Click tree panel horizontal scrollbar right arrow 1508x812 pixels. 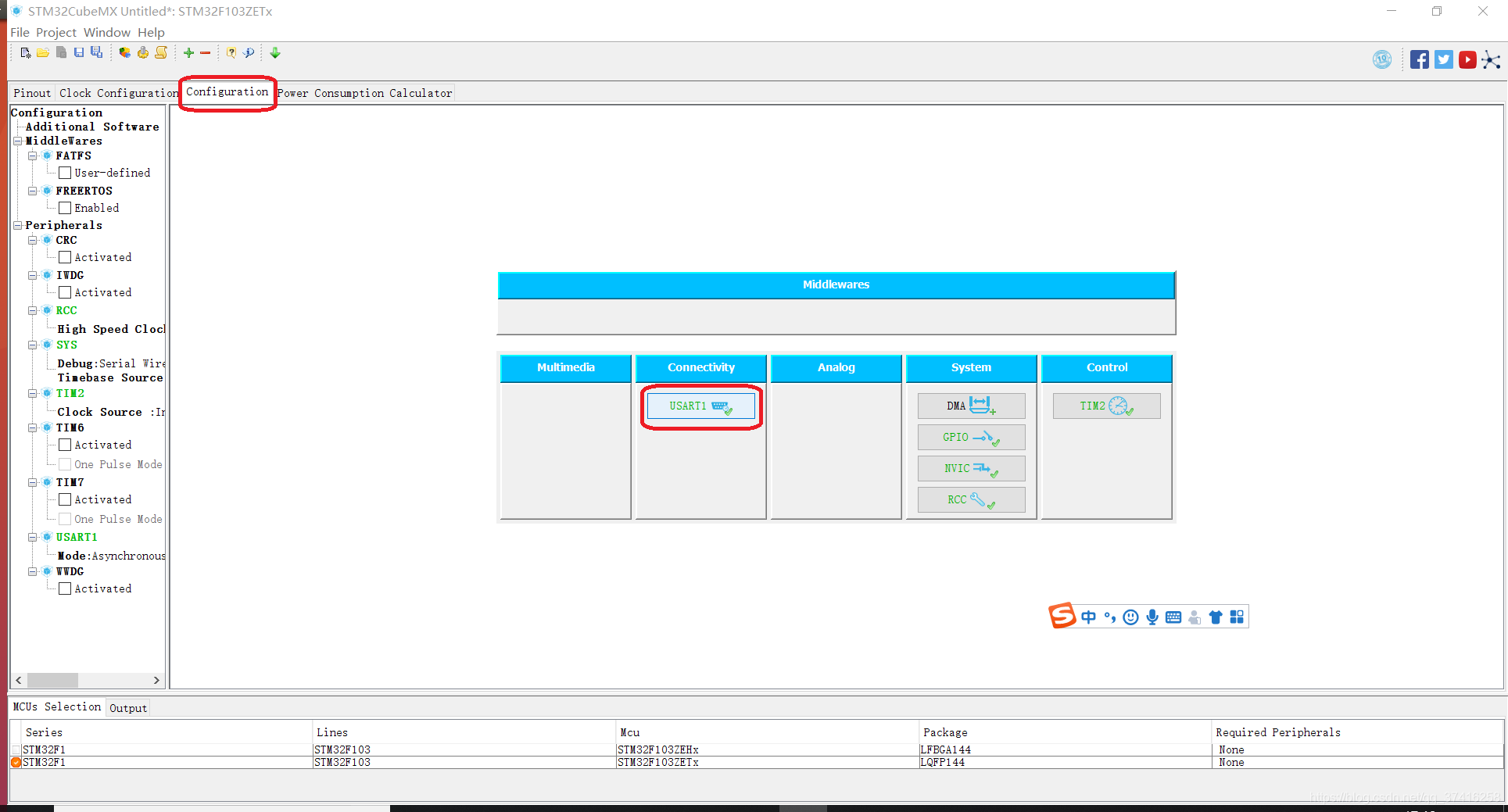pos(156,681)
